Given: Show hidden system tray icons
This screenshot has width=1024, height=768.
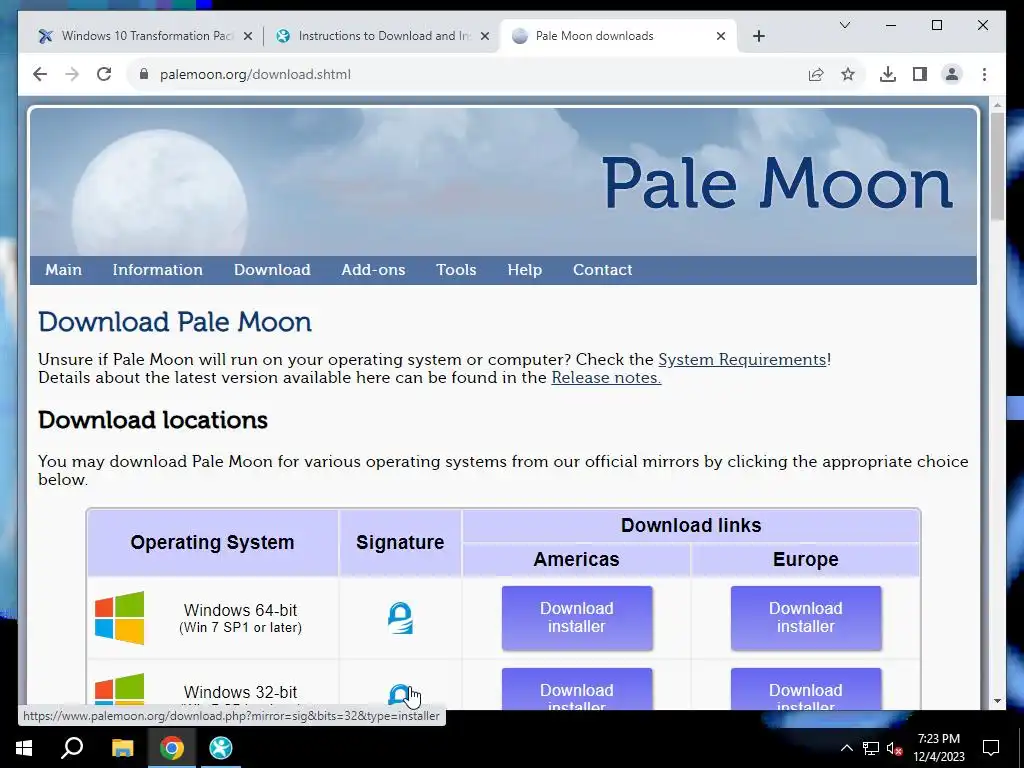Looking at the screenshot, I should [846, 748].
